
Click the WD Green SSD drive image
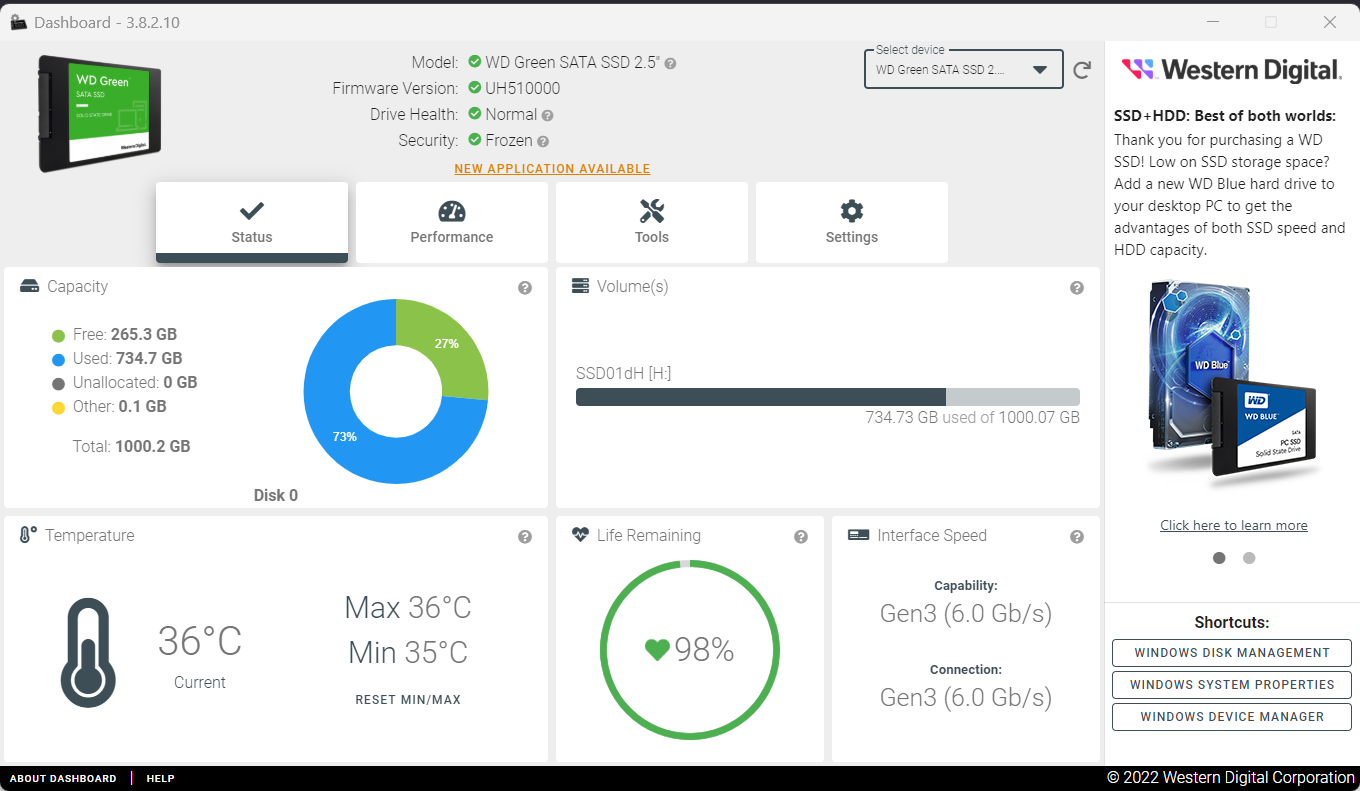[100, 114]
